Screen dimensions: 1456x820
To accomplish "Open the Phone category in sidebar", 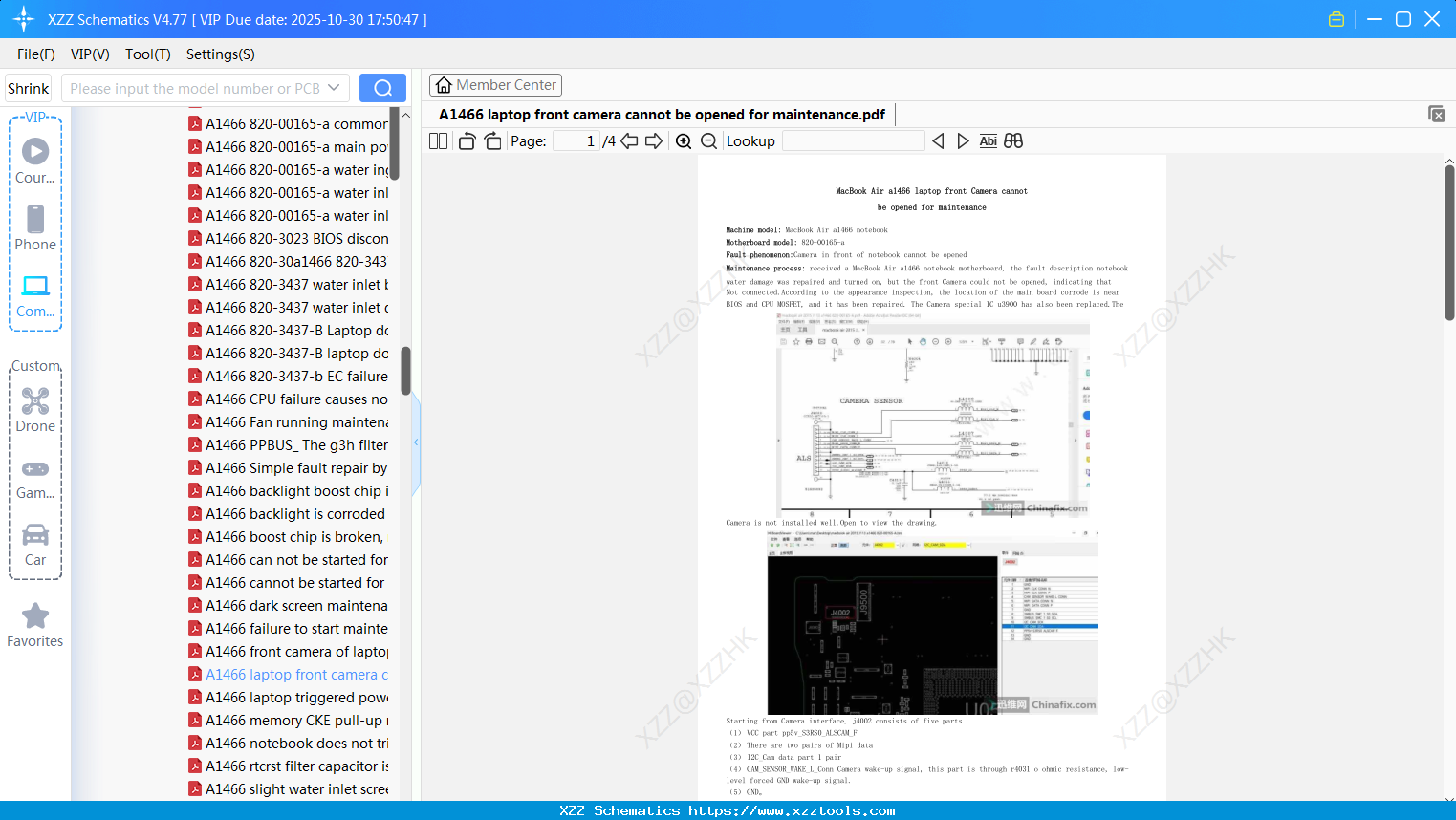I will click(35, 228).
